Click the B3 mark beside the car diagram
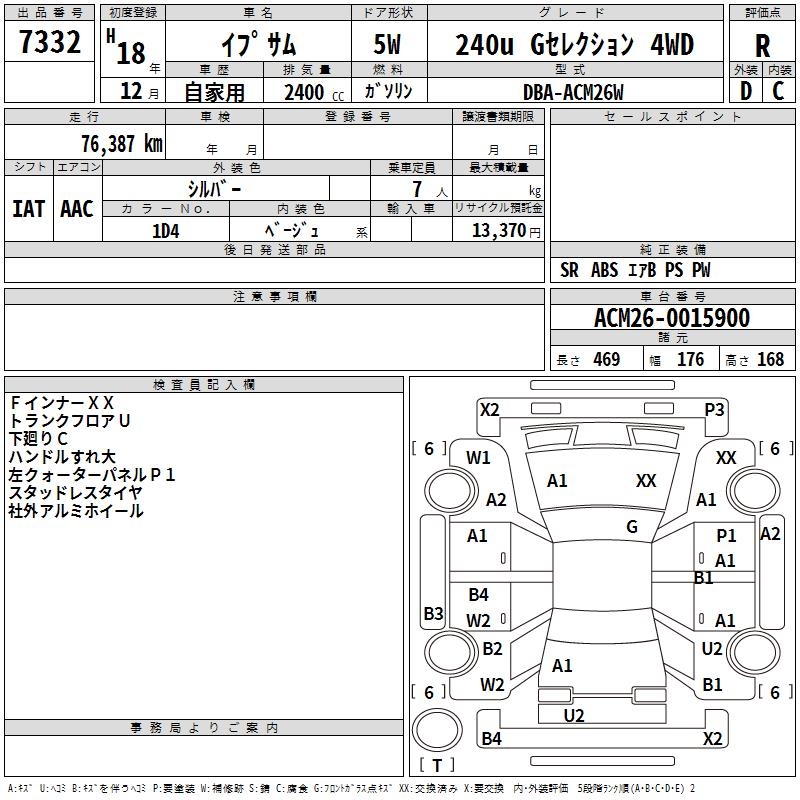 pyautogui.click(x=433, y=613)
